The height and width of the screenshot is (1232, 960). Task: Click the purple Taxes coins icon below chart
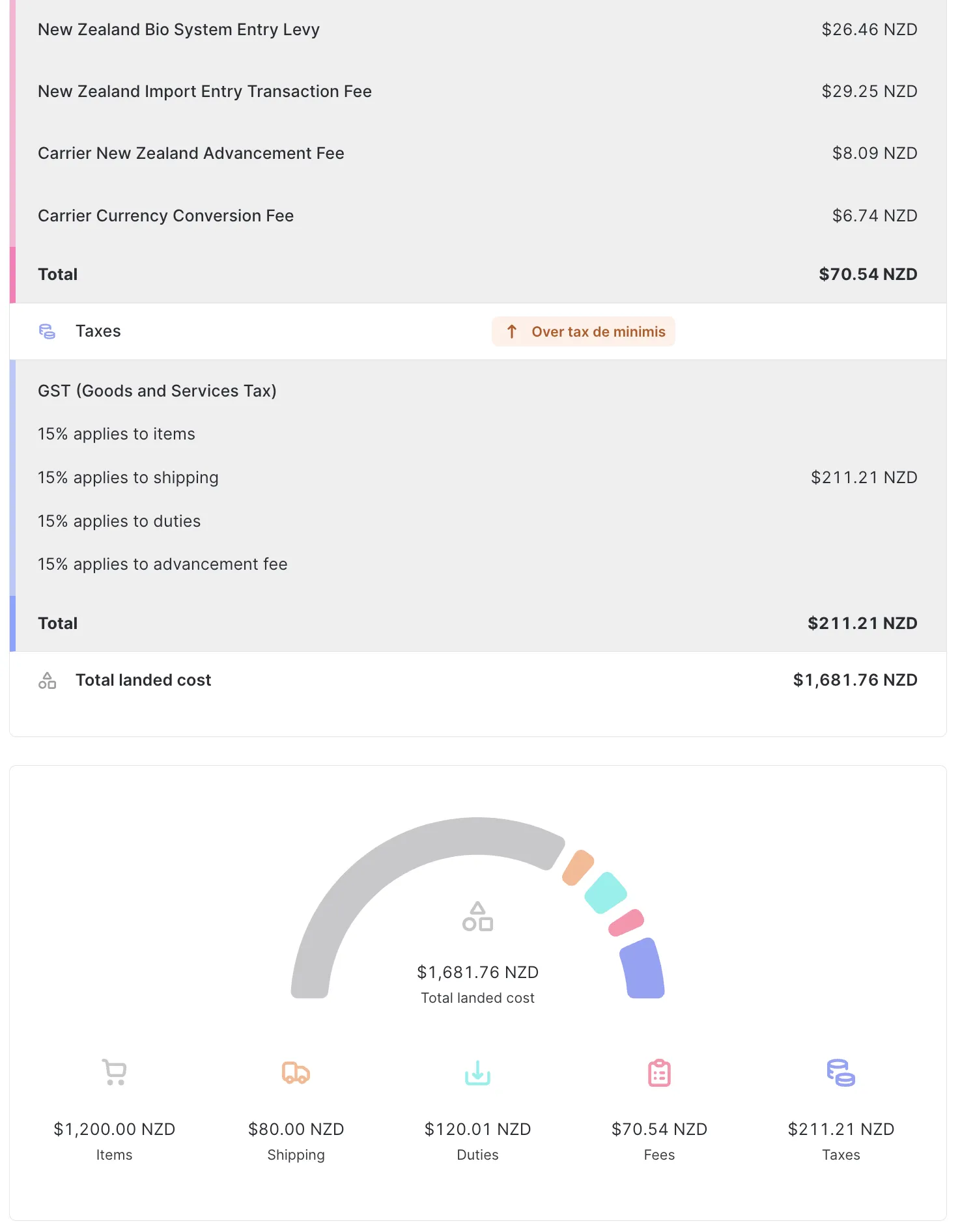coord(841,1072)
